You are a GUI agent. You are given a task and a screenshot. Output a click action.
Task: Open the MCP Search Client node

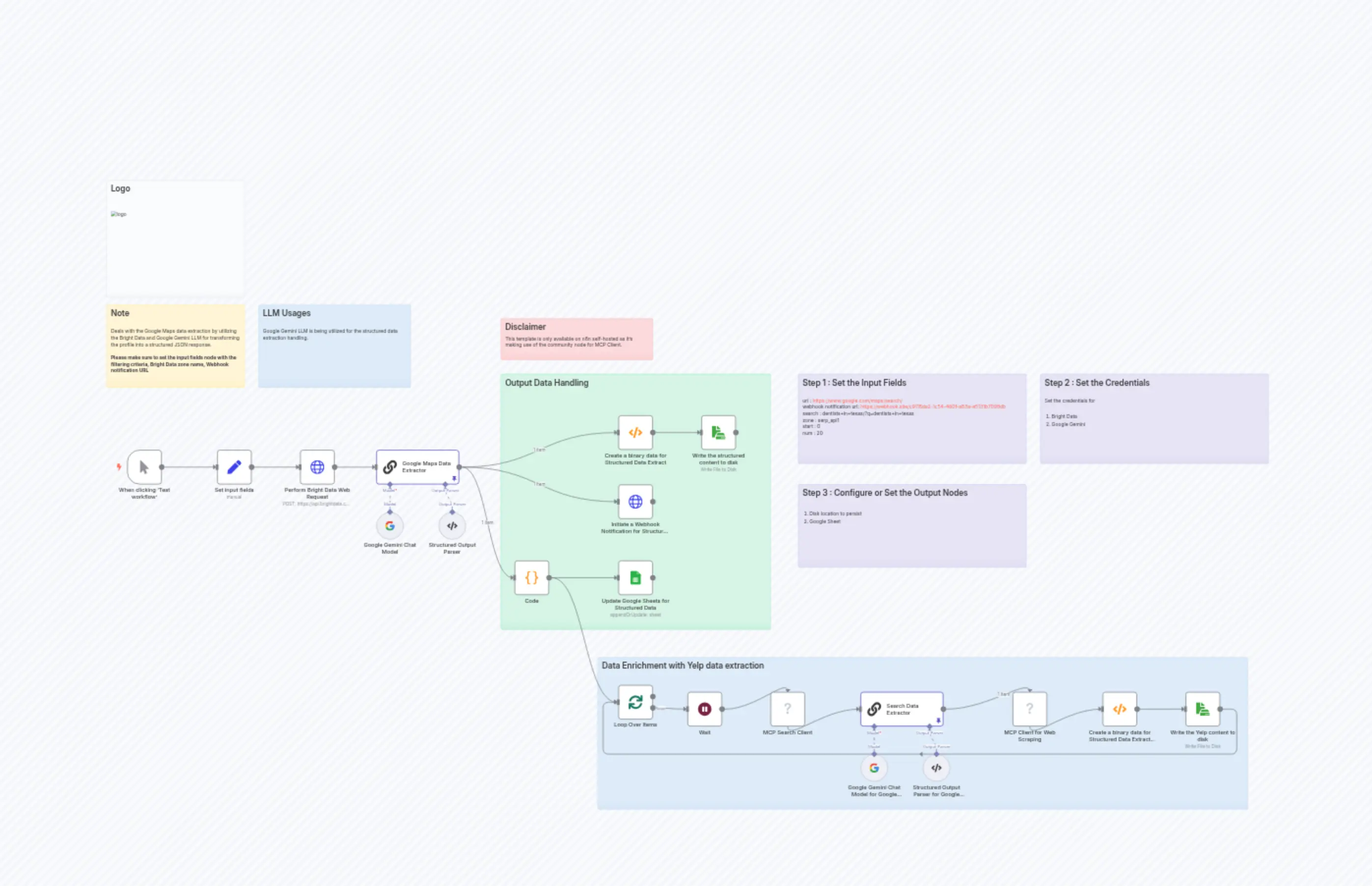tap(787, 709)
